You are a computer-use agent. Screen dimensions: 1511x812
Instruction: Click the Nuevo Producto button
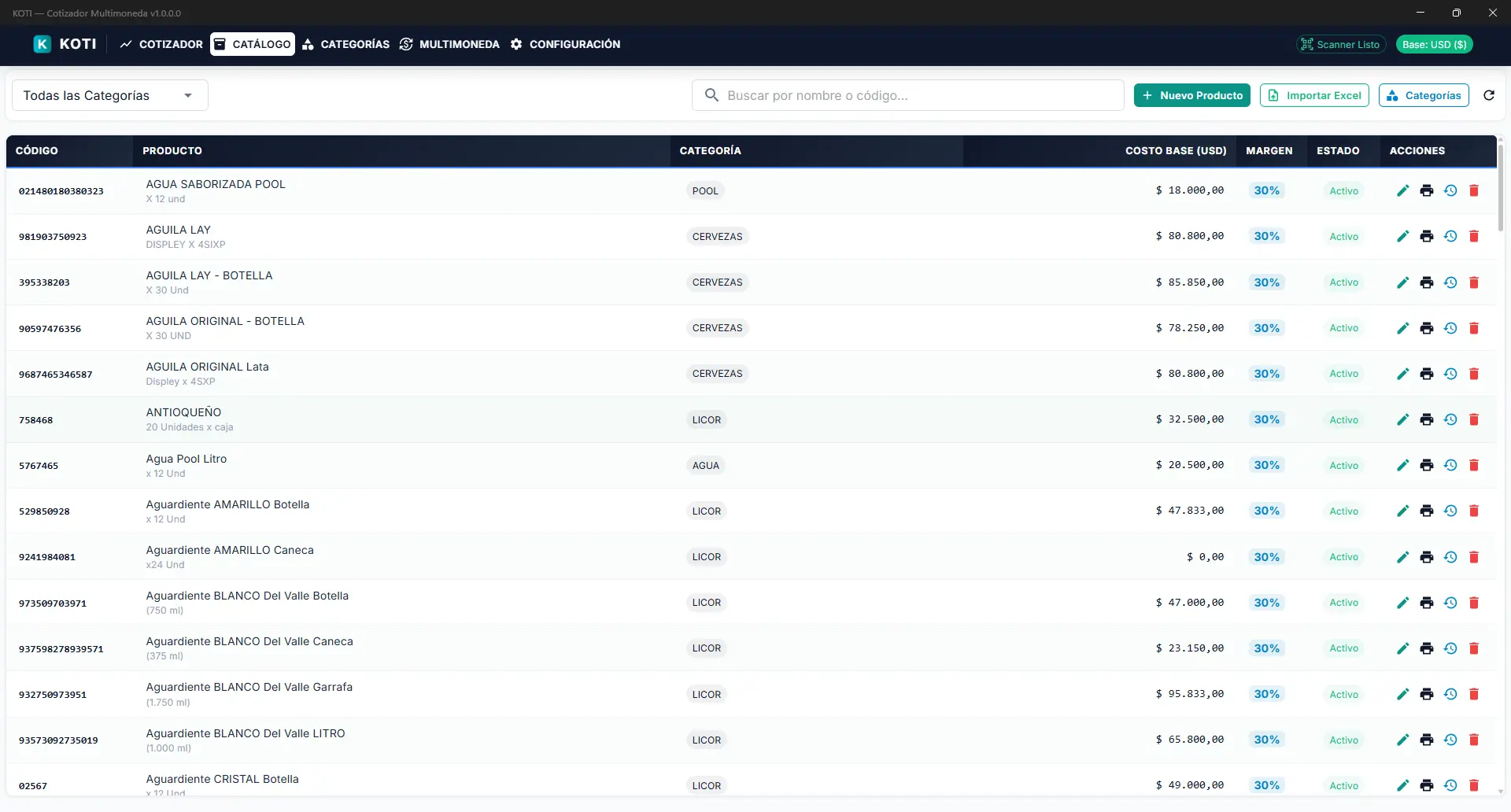click(1192, 95)
